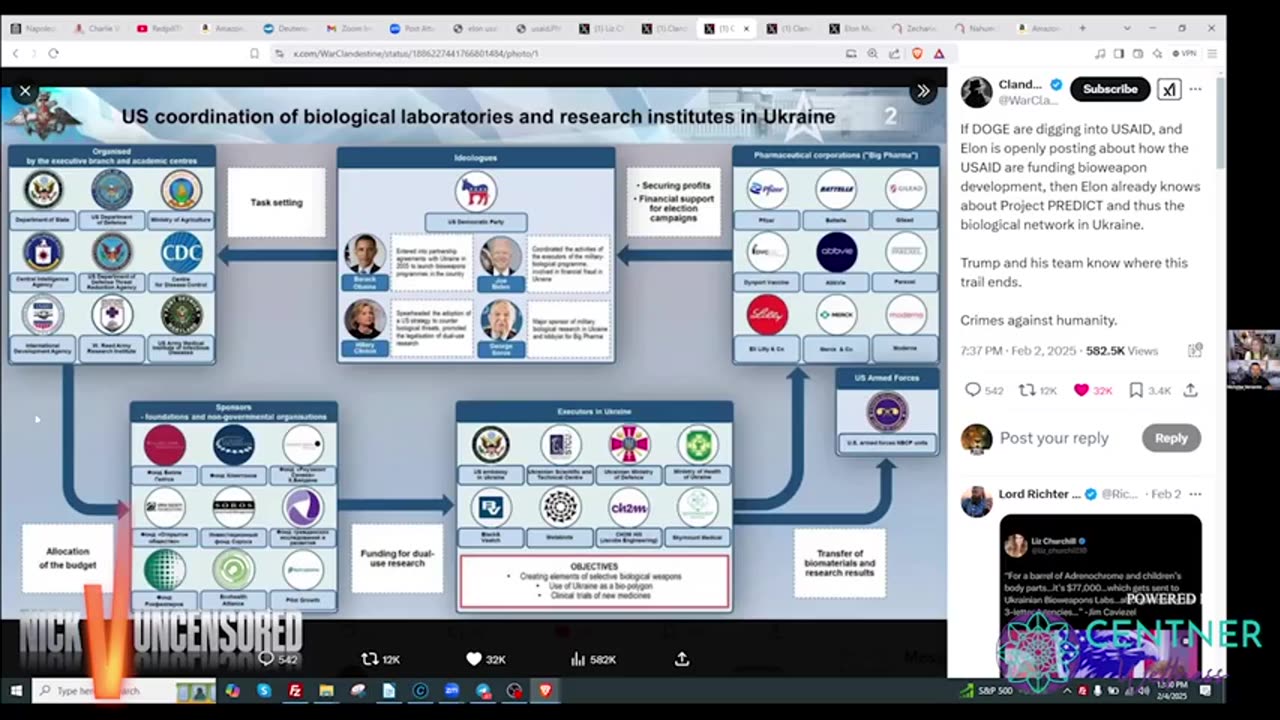Toggle the VPN button in browser toolbar
The width and height of the screenshot is (1280, 720).
[1184, 53]
